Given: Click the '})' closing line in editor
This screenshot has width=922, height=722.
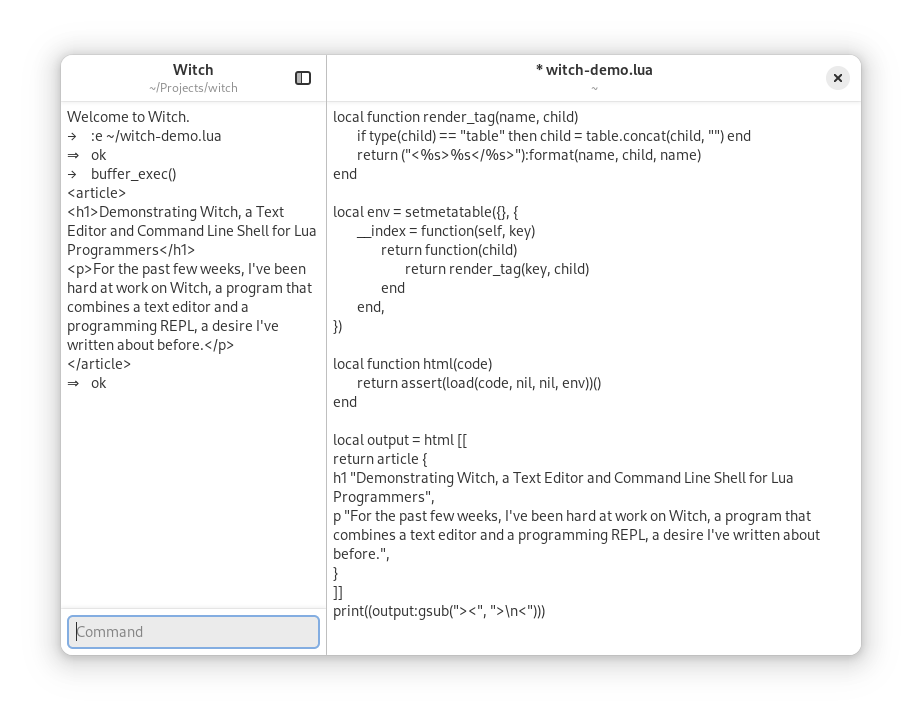Looking at the screenshot, I should [x=338, y=326].
